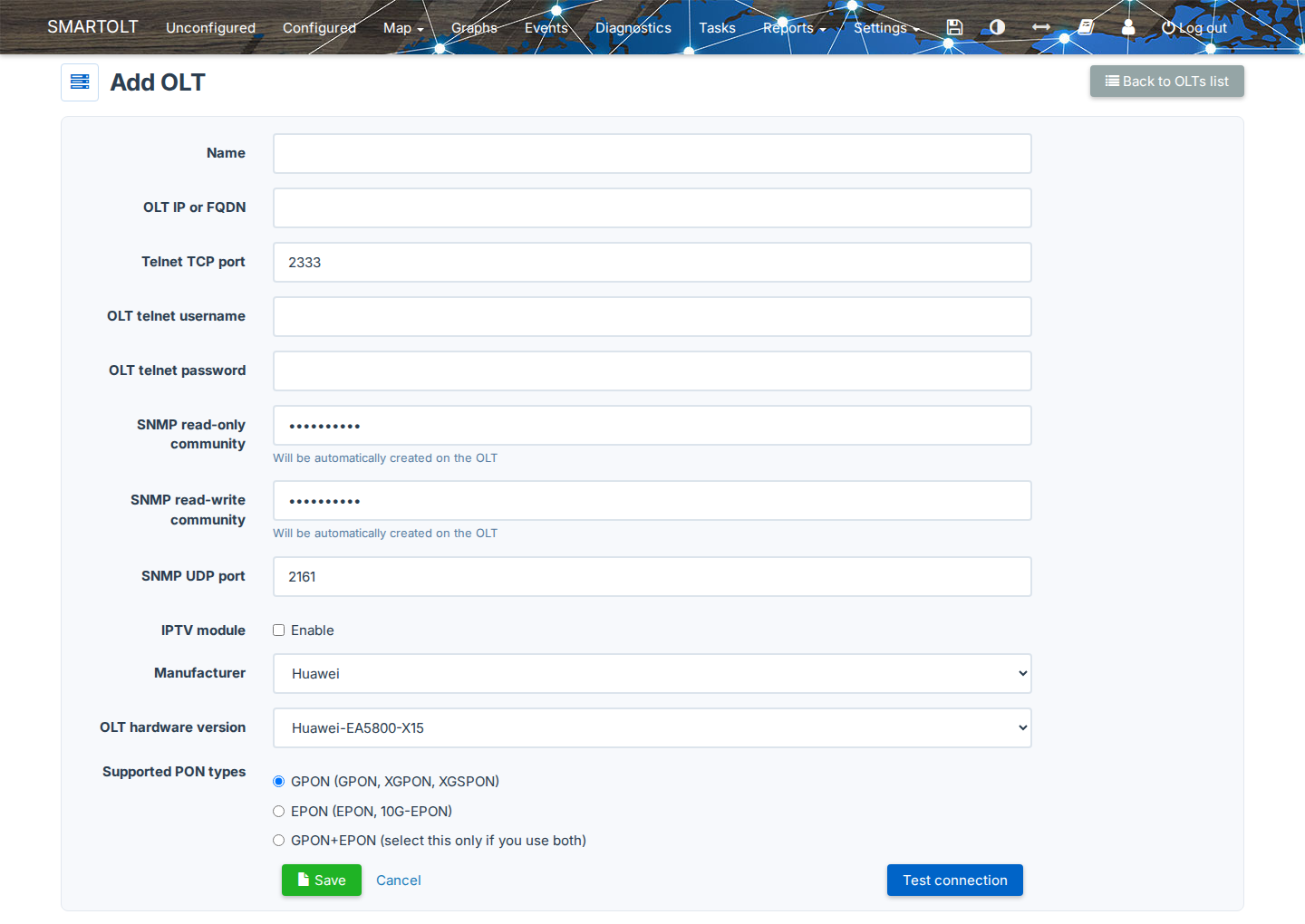The image size is (1305, 924).
Task: Select GPON PON type radio
Action: click(x=279, y=782)
